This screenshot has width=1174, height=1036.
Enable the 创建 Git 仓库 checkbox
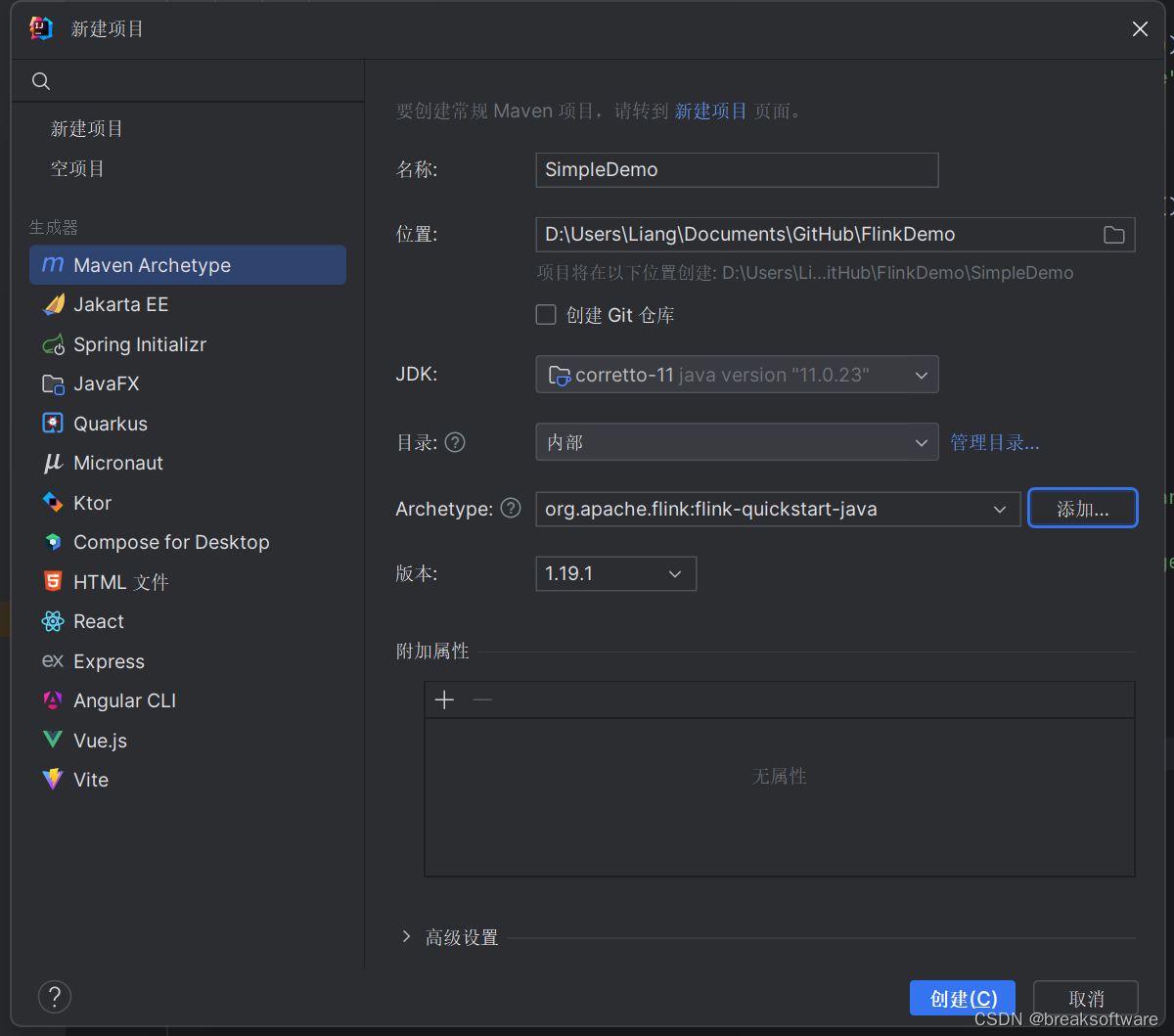[x=546, y=314]
